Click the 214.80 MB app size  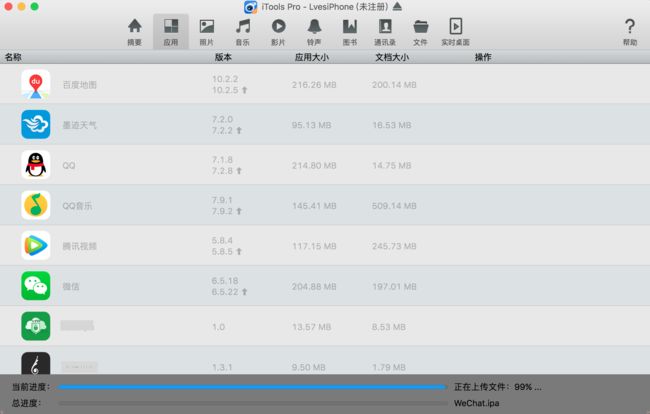click(x=314, y=166)
